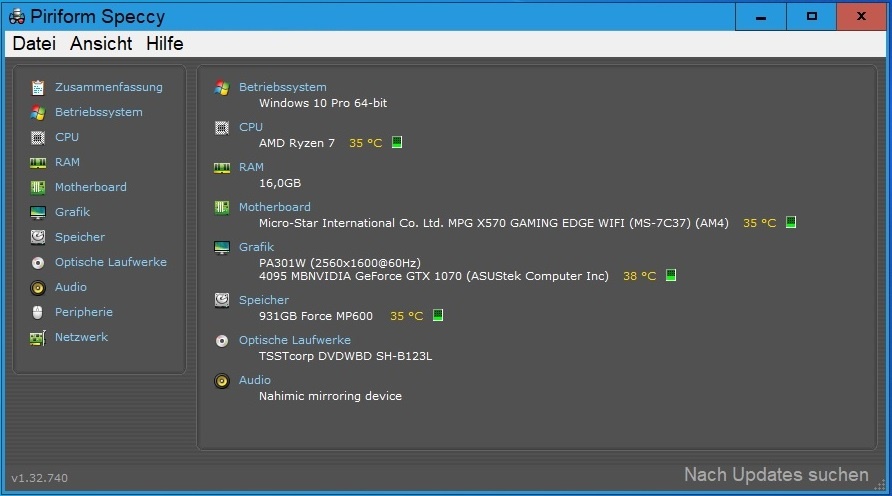Select Betriebssystem in the sidebar

(x=98, y=112)
